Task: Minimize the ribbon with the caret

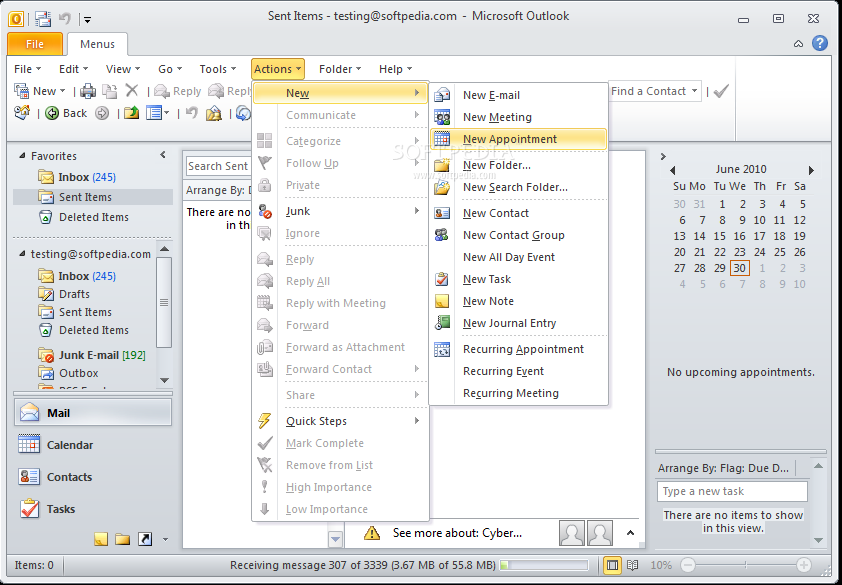Action: pyautogui.click(x=799, y=44)
